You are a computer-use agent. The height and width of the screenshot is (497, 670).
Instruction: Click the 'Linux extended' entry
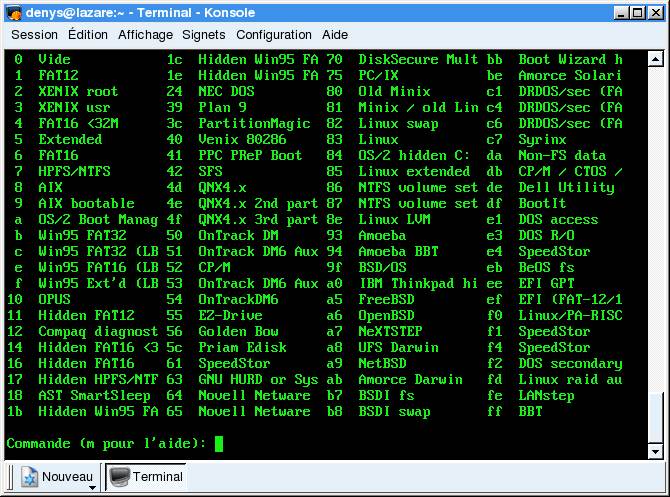(x=414, y=171)
